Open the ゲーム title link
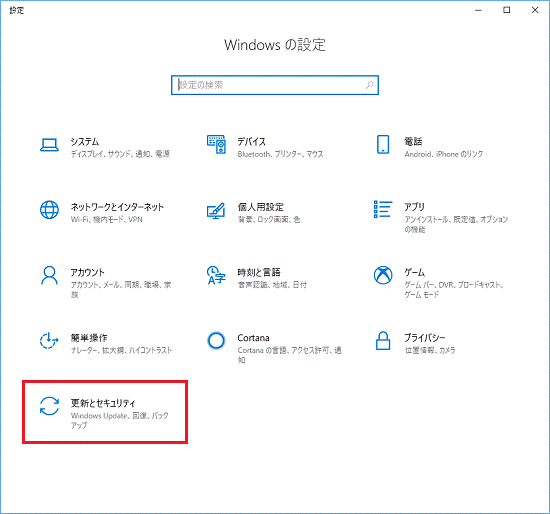This screenshot has height=514, width=550. pyautogui.click(x=414, y=273)
